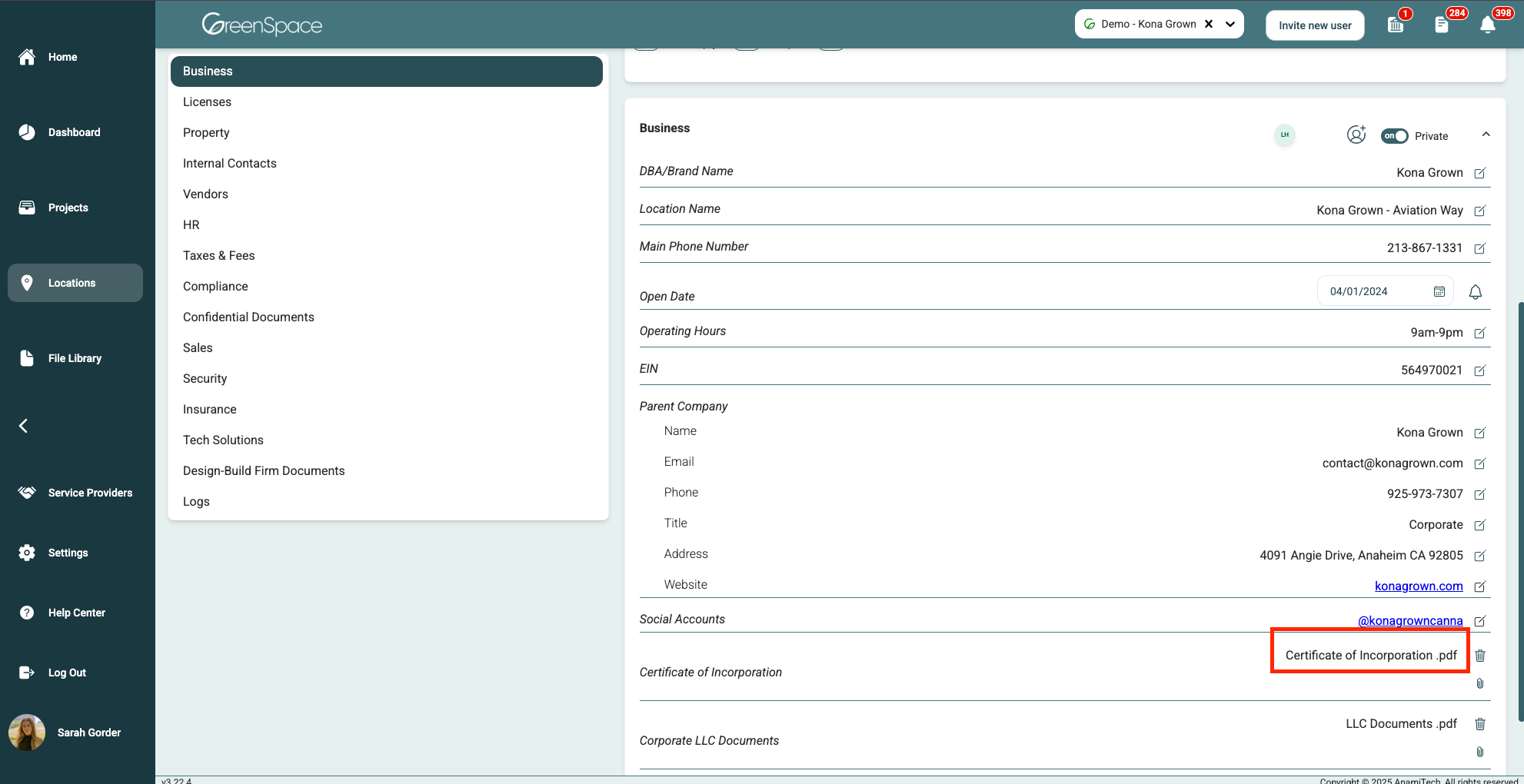The width and height of the screenshot is (1524, 784).
Task: Edit the Parent Company Address
Action: click(x=1480, y=556)
